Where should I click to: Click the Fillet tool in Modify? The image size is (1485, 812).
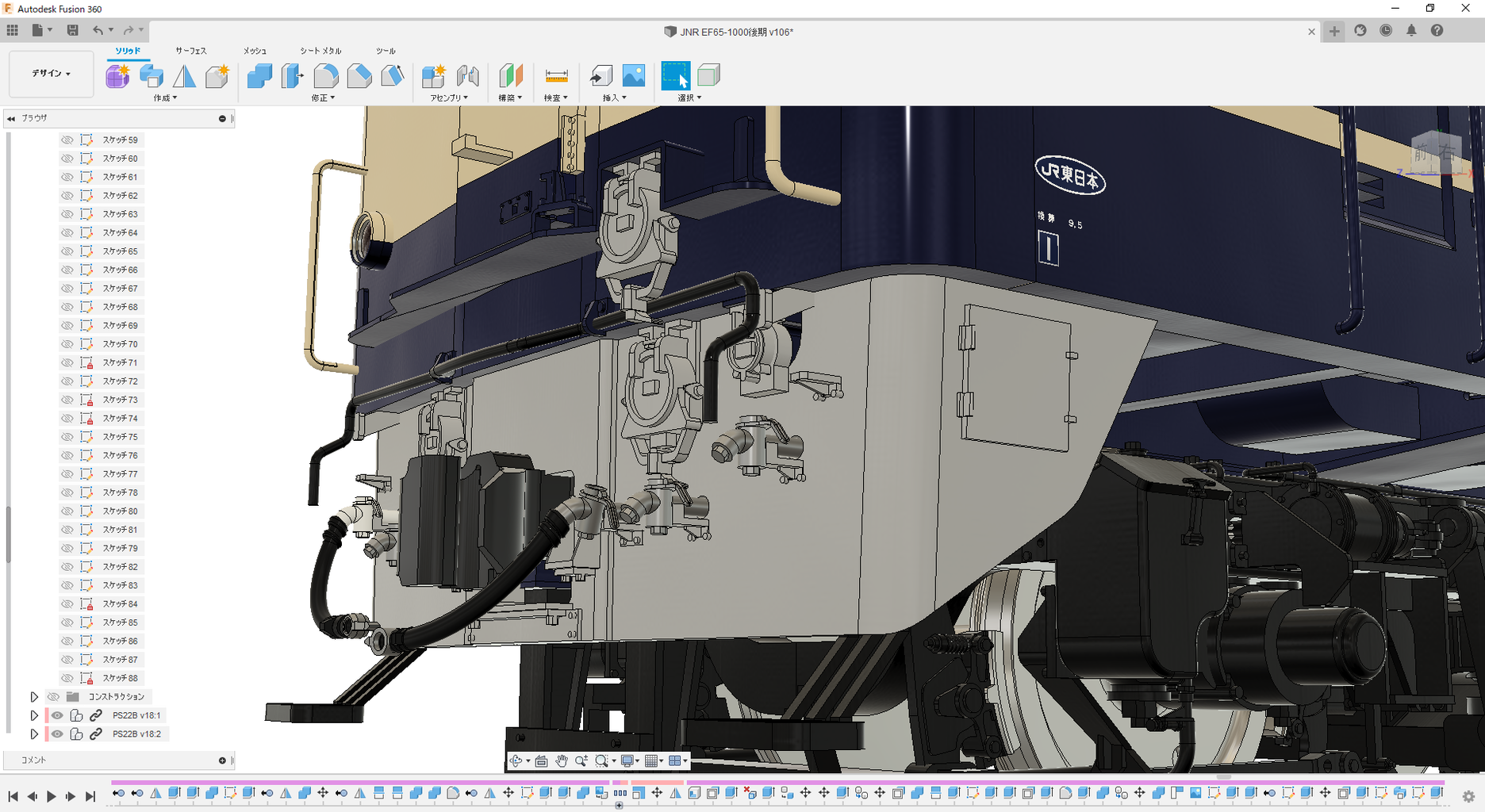[325, 76]
